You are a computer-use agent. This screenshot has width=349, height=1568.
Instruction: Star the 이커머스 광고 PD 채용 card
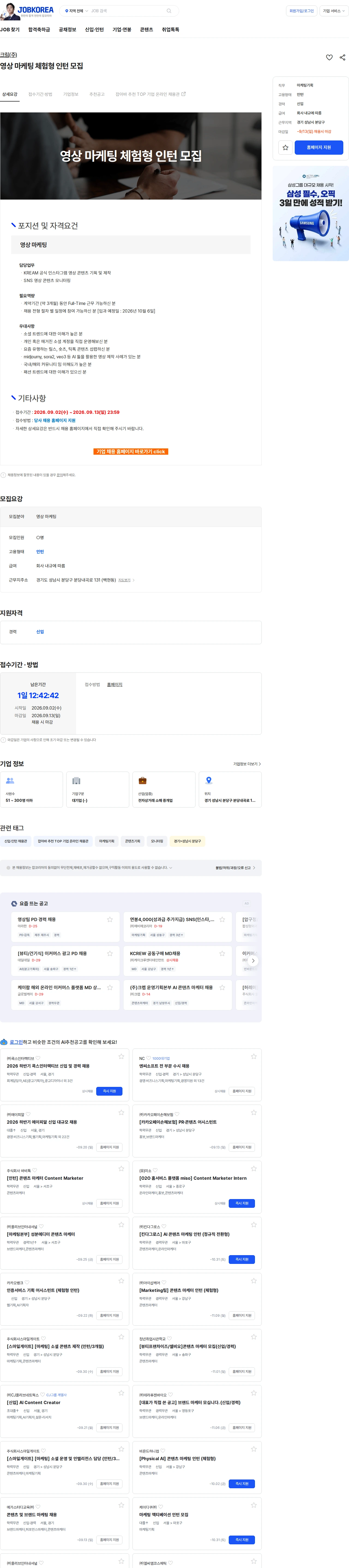point(110,953)
